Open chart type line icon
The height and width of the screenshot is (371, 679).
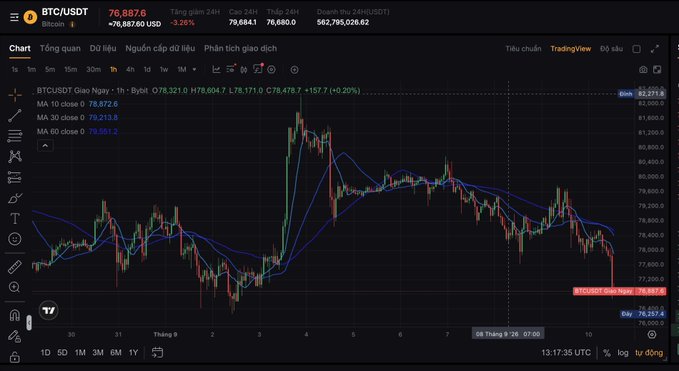(x=216, y=69)
